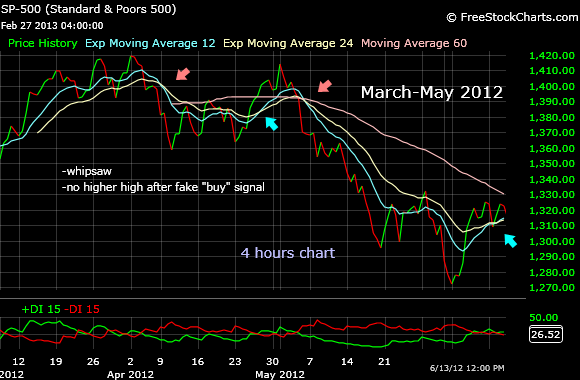Click the Price History legend label
The image size is (580, 380).
coord(43,43)
